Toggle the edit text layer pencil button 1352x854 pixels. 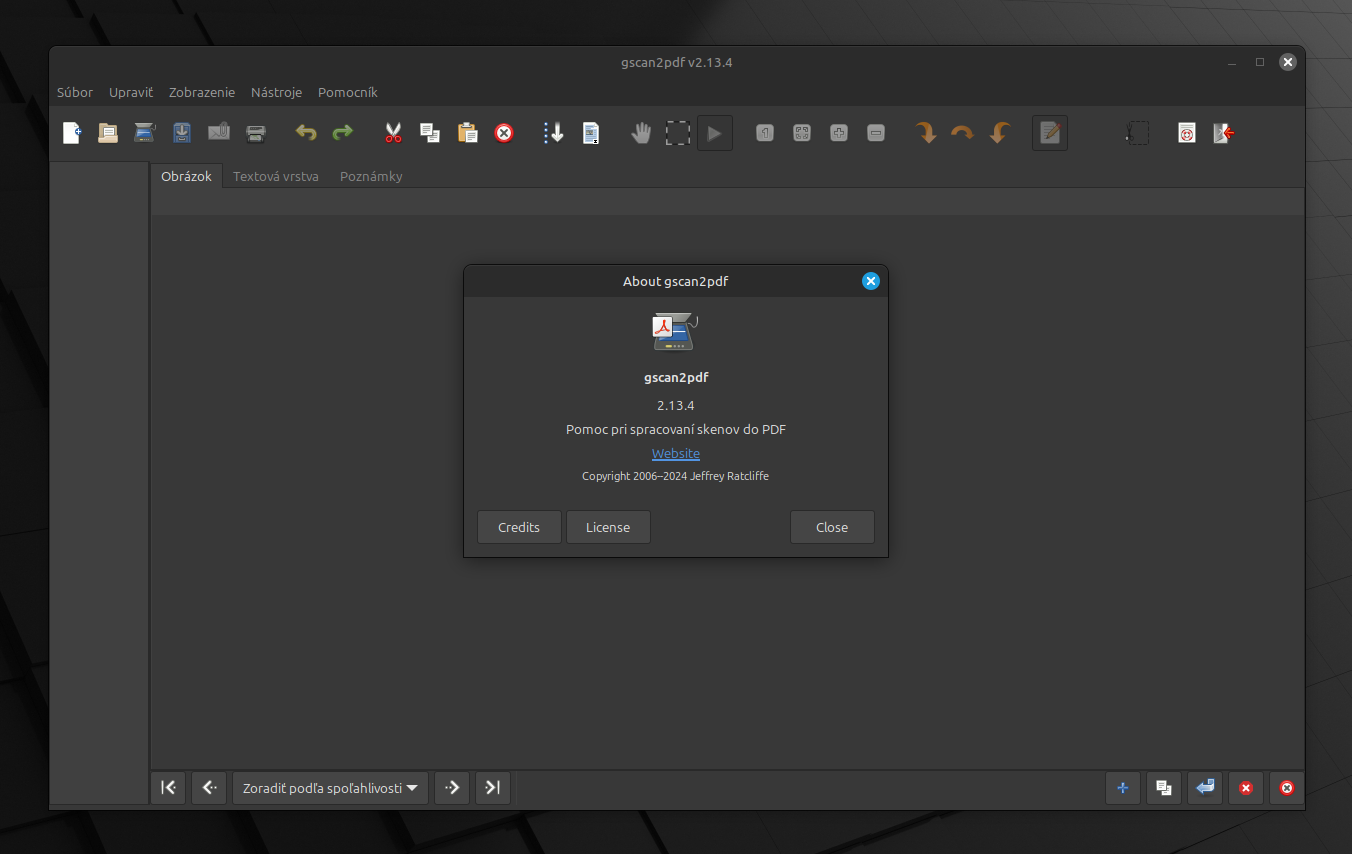pyautogui.click(x=1049, y=133)
